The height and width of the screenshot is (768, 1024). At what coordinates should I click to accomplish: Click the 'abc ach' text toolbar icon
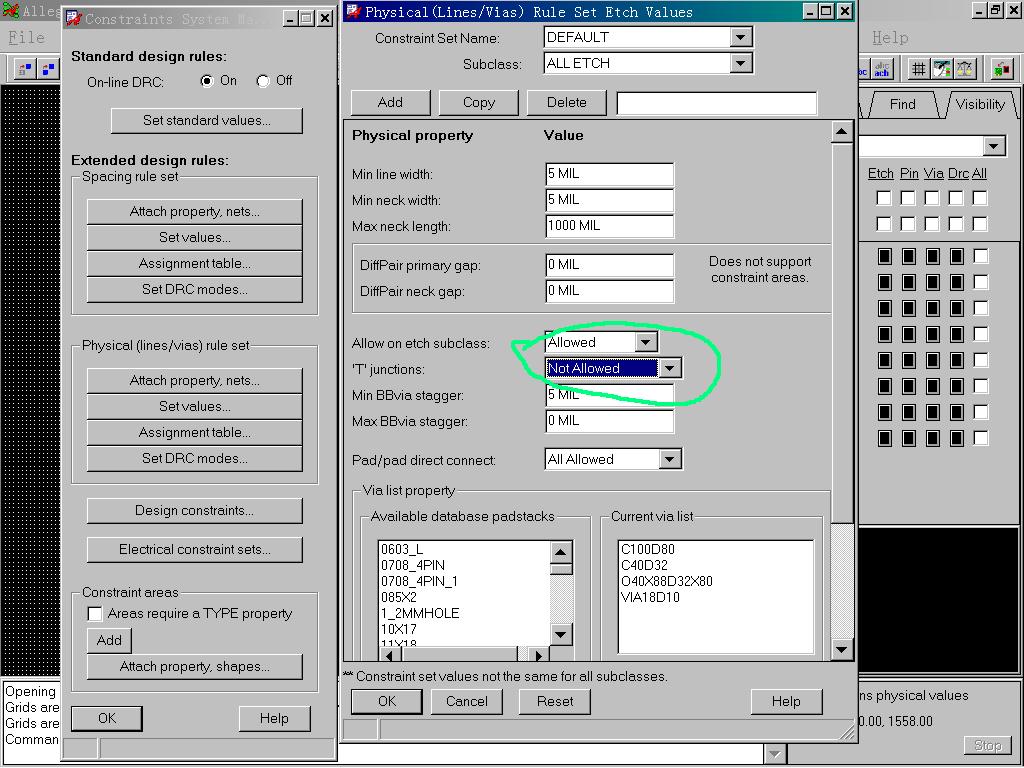coord(882,68)
